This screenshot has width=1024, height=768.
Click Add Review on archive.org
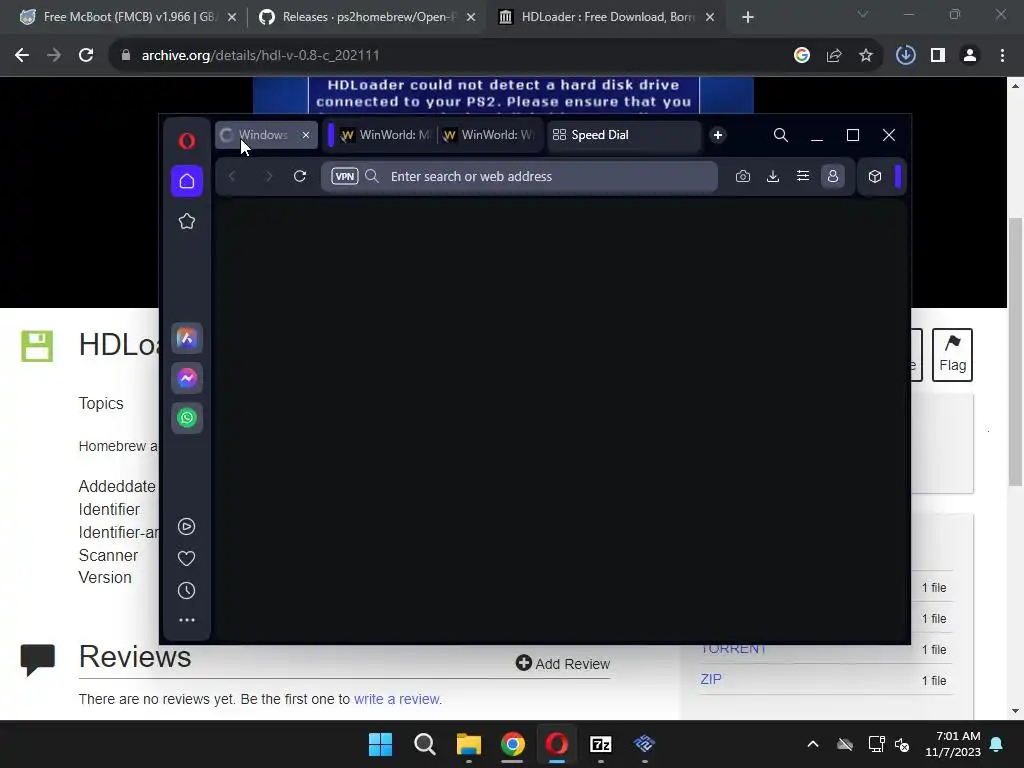pos(563,664)
